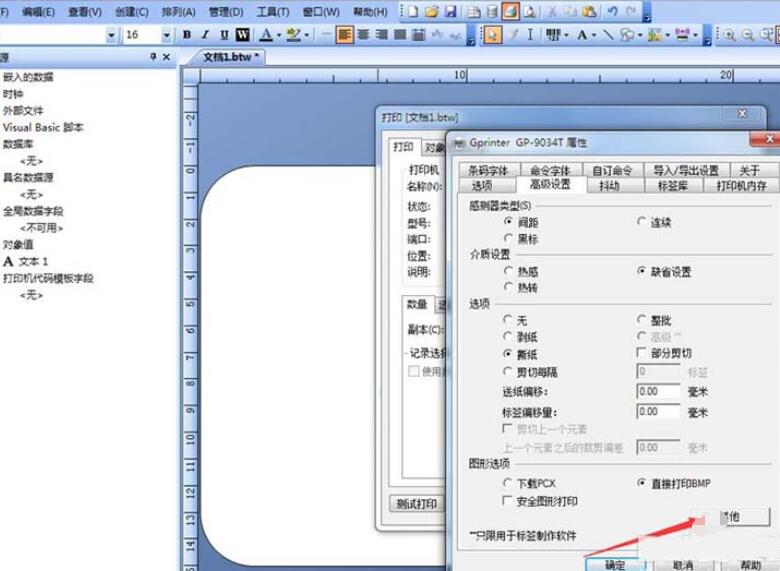Viewport: 780px width, 571px height.
Task: Open the 工具(T) menu
Action: [273, 12]
